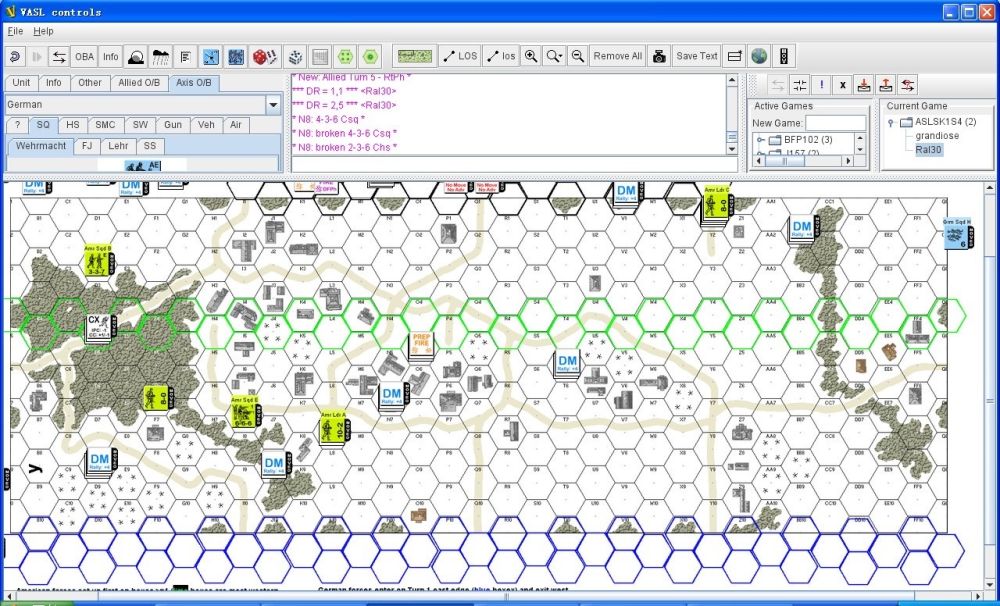The width and height of the screenshot is (1000, 606).
Task: Switch to the FJ subtab
Action: click(87, 146)
